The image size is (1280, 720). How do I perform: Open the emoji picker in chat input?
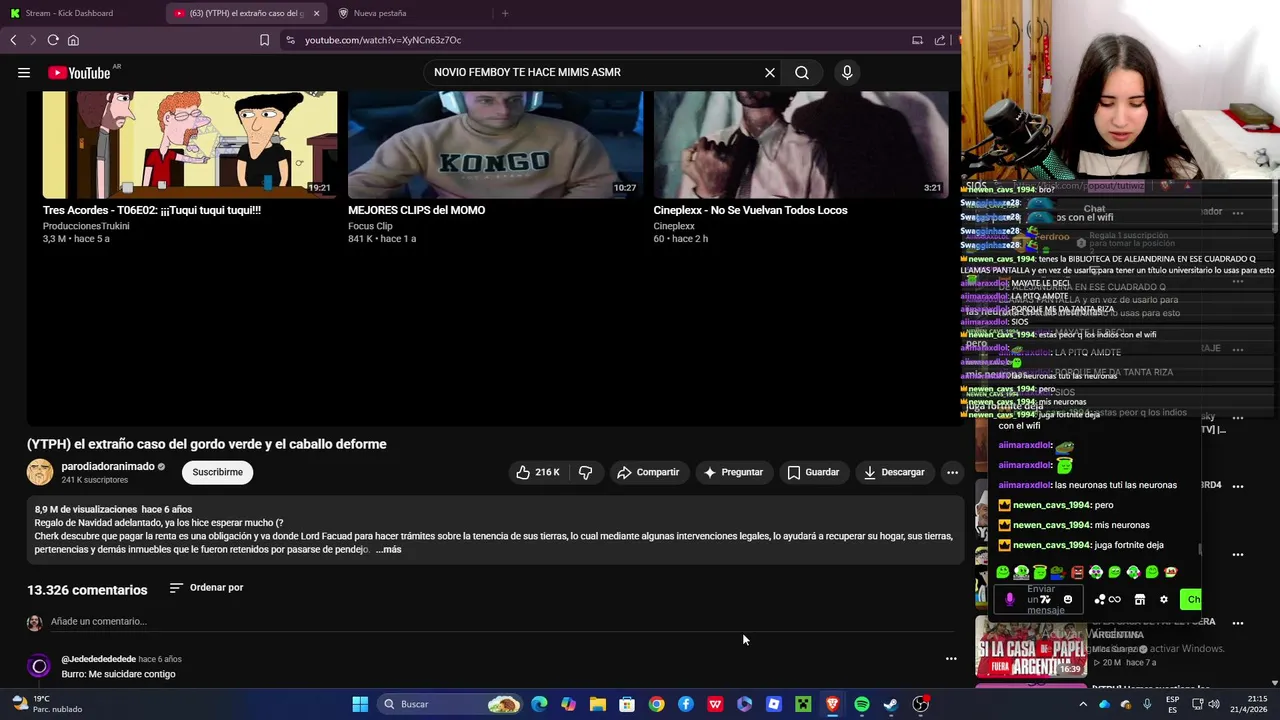coord(1068,599)
